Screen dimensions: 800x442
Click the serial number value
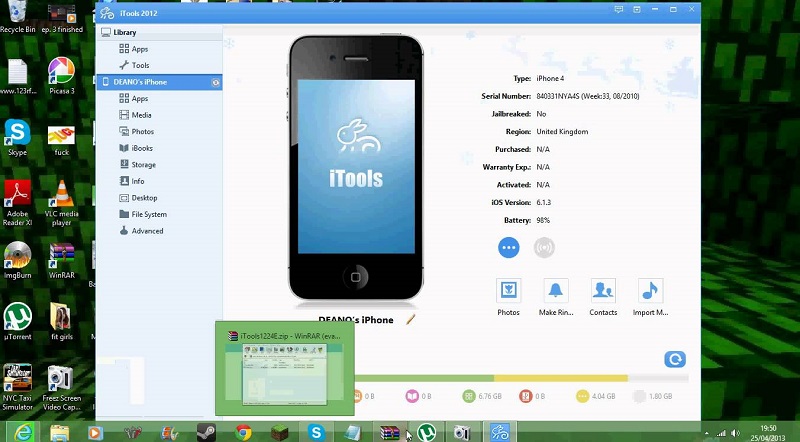[588, 96]
